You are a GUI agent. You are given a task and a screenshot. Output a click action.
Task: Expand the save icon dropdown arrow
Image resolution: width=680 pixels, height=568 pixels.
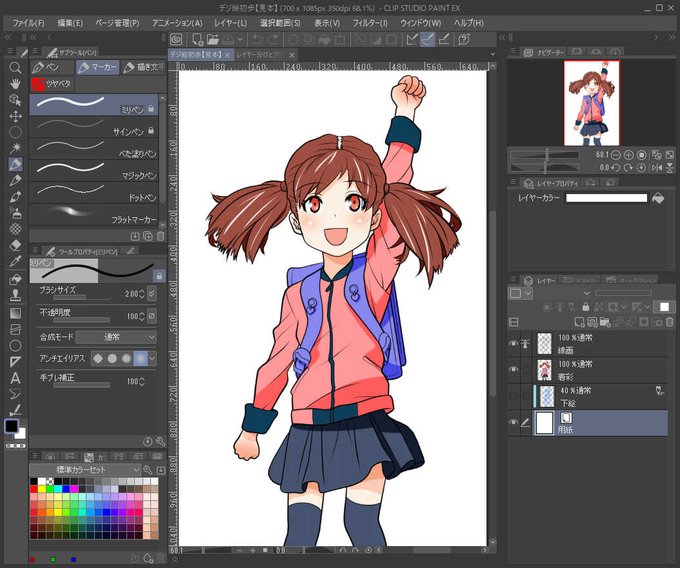click(240, 39)
